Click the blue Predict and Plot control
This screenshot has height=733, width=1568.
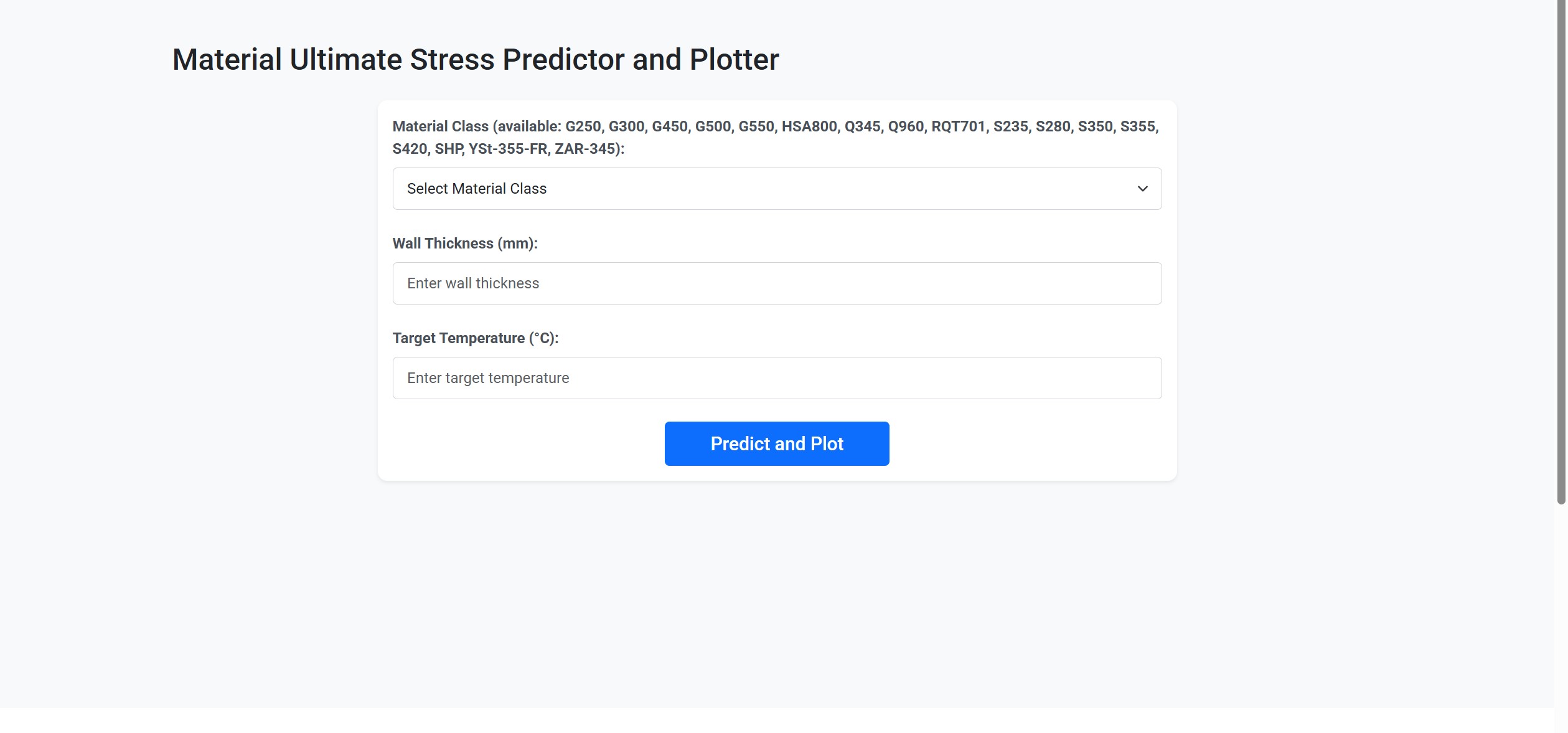click(776, 443)
